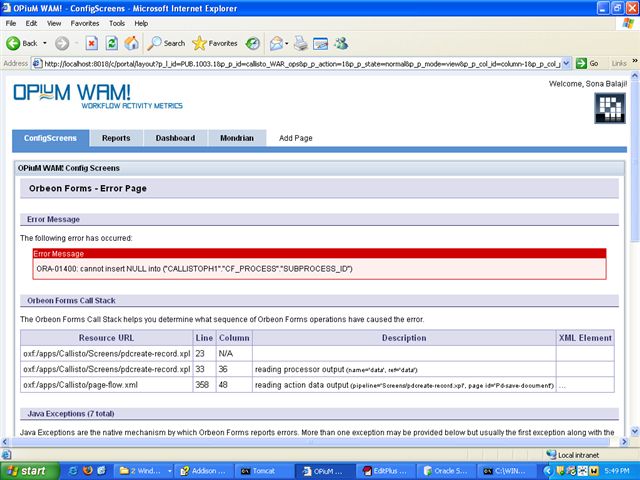This screenshot has width=640, height=480.
Task: Open the Search toolbar button
Action: coord(166,43)
